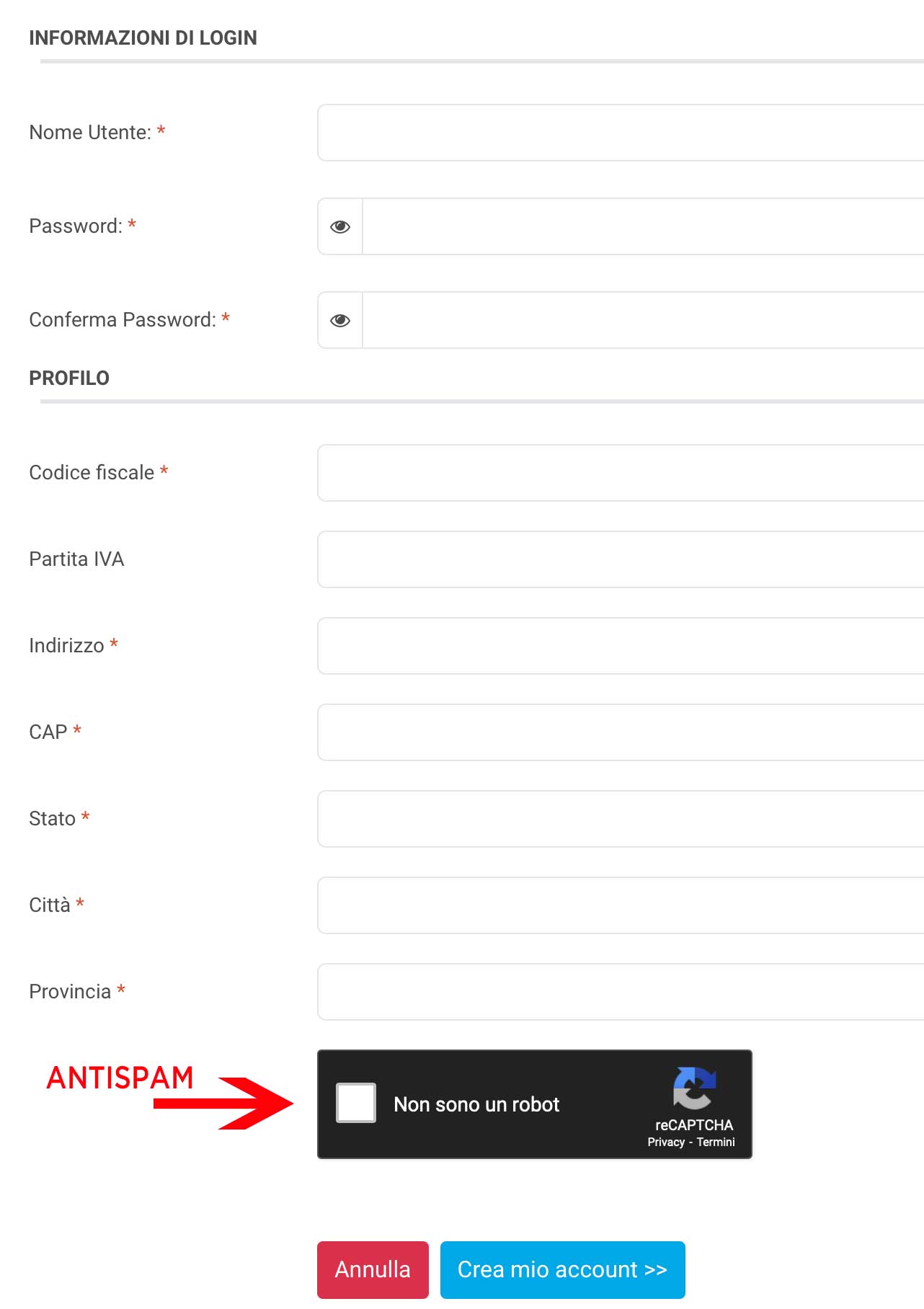
Task: Open the reCAPTCHA Termini link
Action: click(716, 1142)
